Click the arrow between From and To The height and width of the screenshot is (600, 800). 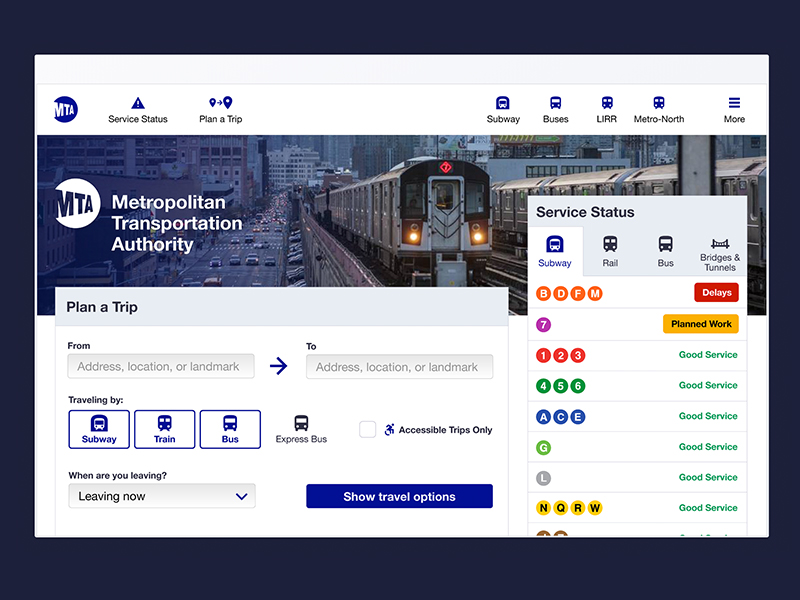tap(279, 366)
